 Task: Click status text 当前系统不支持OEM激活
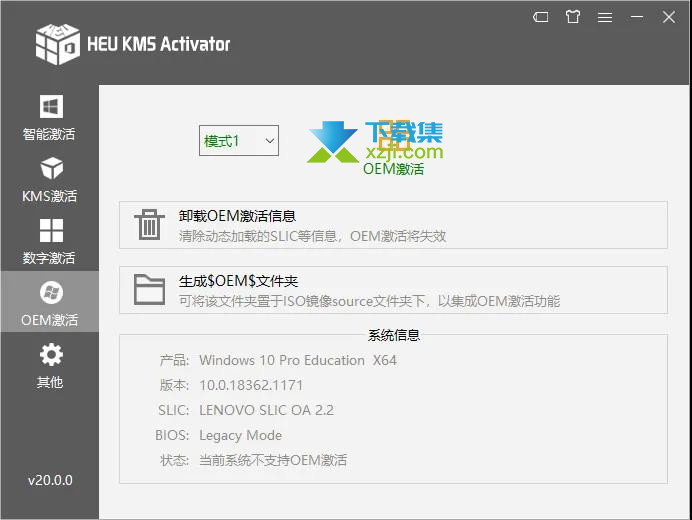pos(273,460)
